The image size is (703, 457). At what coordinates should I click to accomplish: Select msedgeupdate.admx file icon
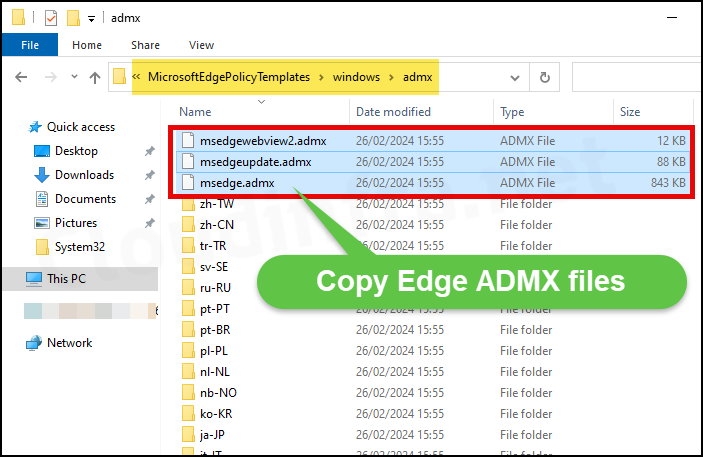pyautogui.click(x=188, y=161)
